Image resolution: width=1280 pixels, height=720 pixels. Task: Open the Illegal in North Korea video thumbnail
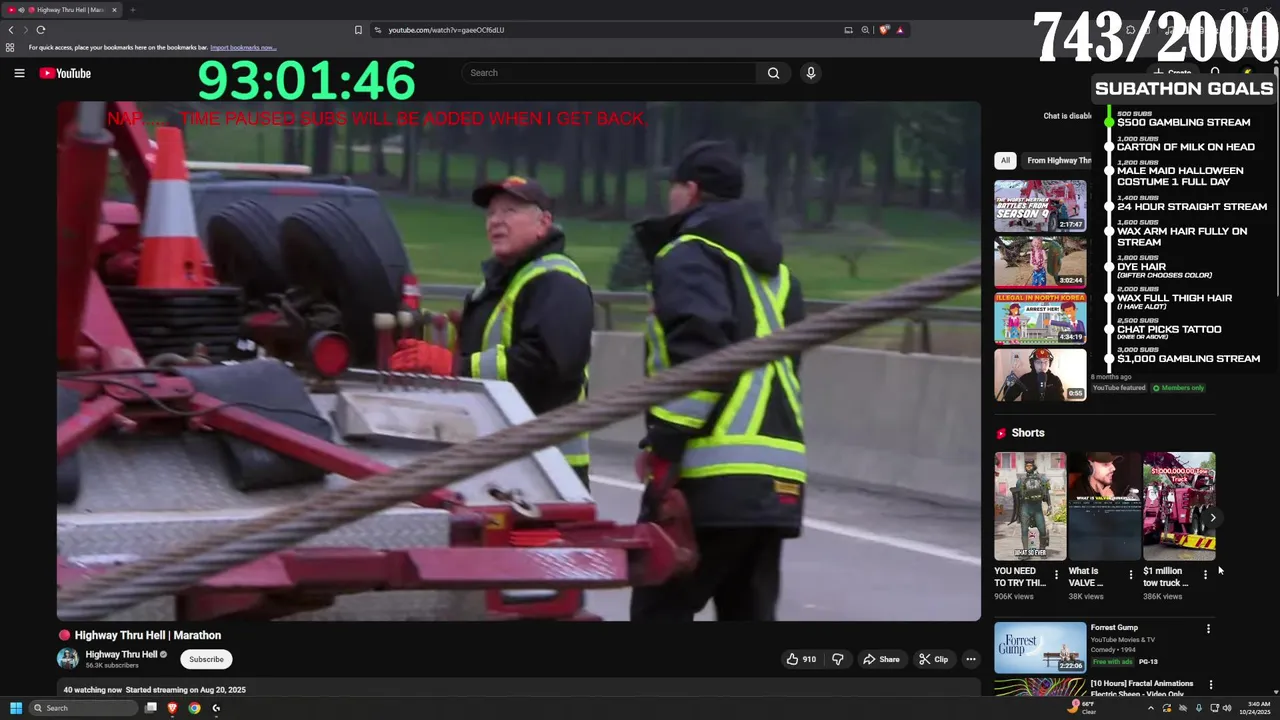tap(1040, 318)
